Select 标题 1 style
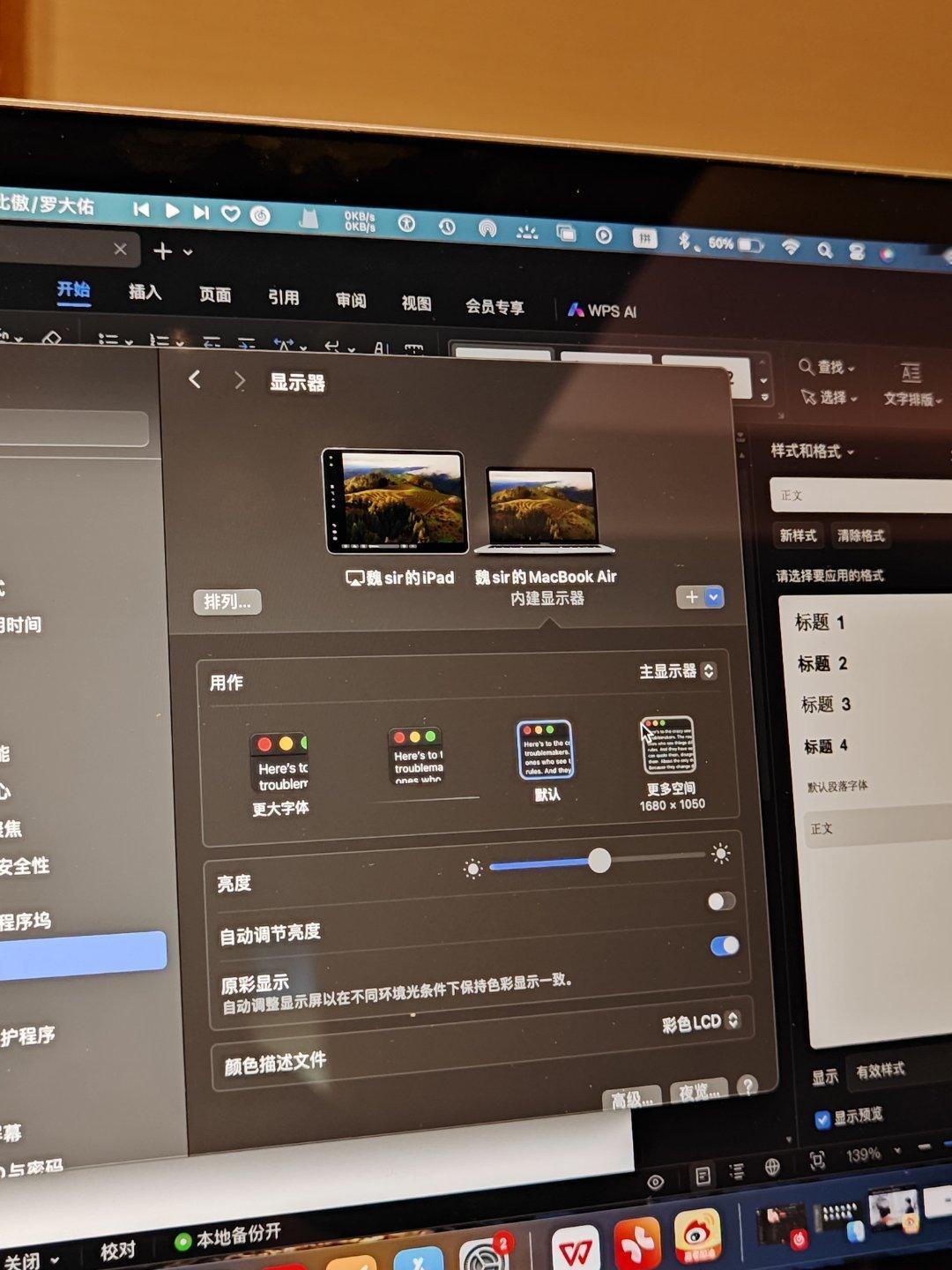 (x=820, y=623)
